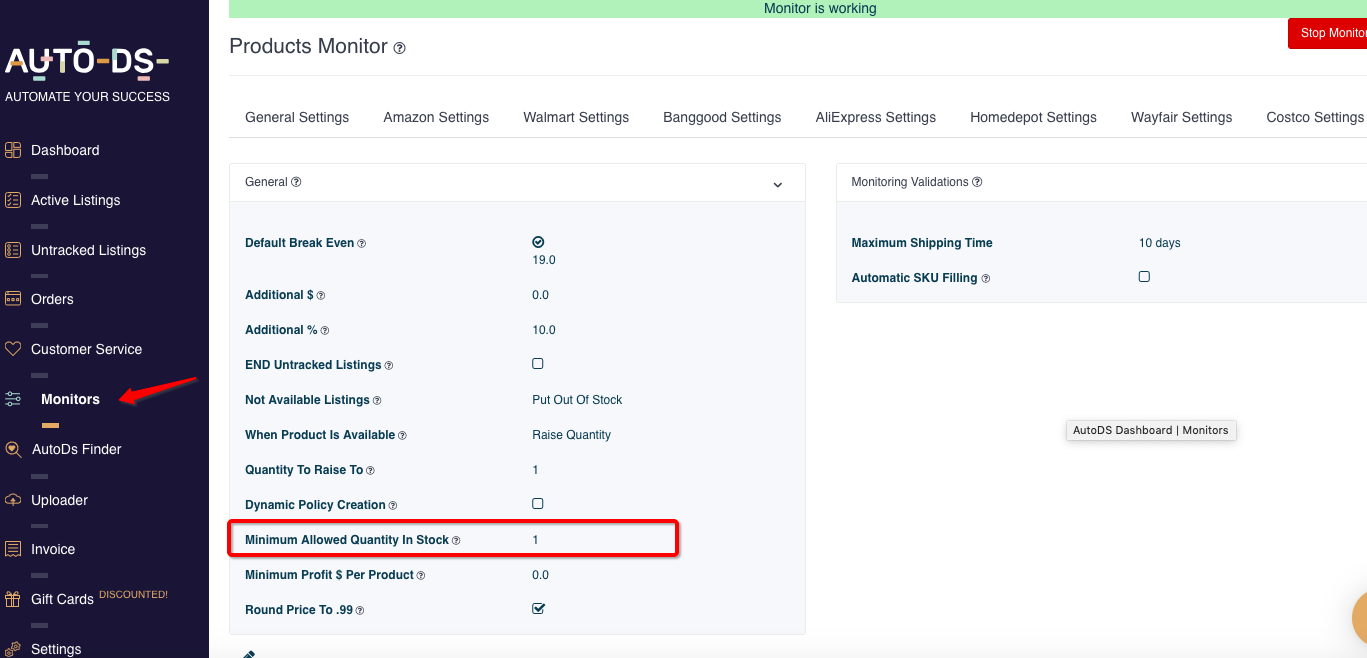Screen dimensions: 1367x658
Task: Click the Monitors sliders icon
Action: point(13,399)
